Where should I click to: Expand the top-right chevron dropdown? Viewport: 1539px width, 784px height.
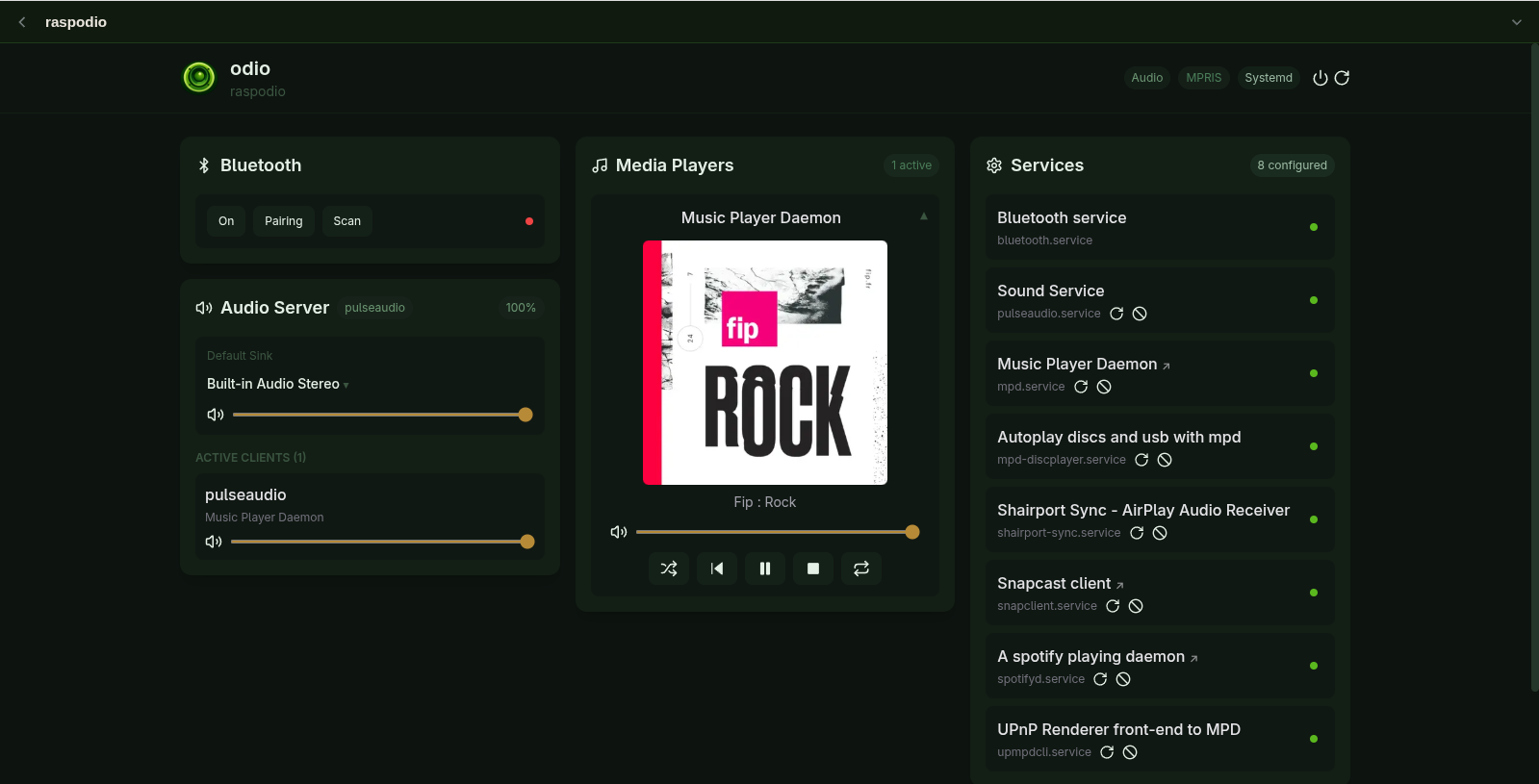click(x=1517, y=22)
